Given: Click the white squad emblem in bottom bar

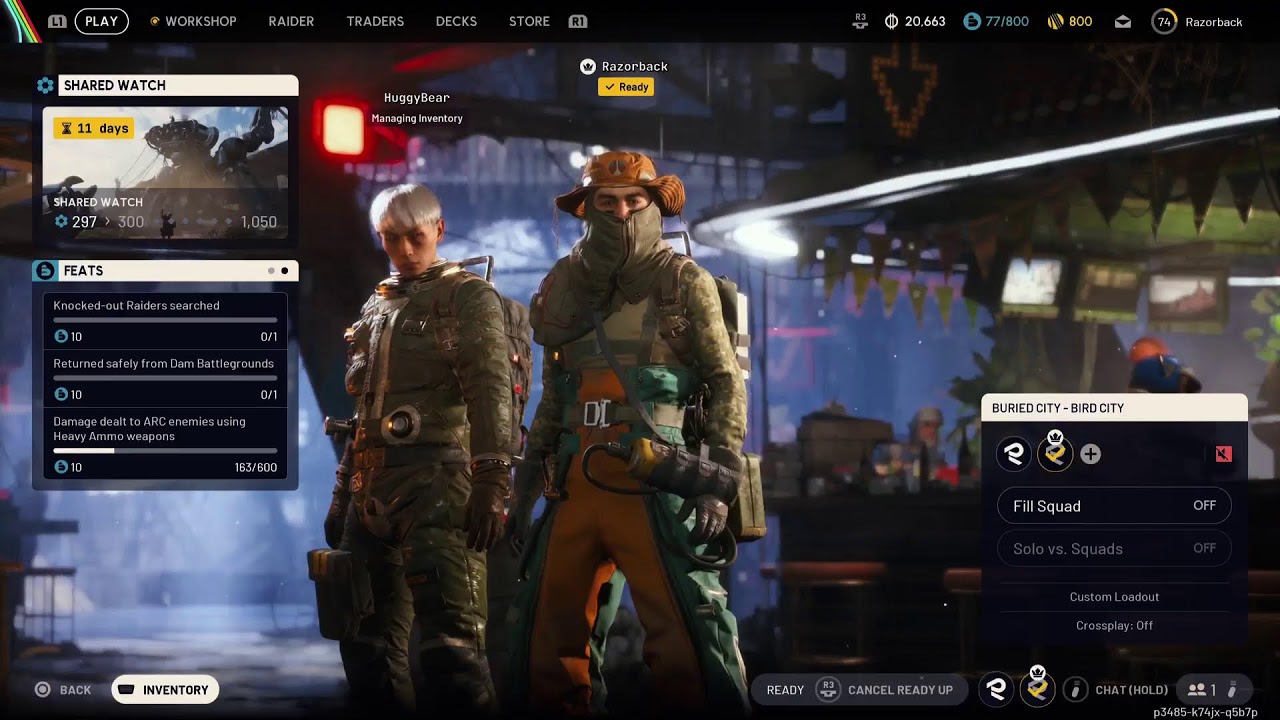Looking at the screenshot, I should click(996, 689).
